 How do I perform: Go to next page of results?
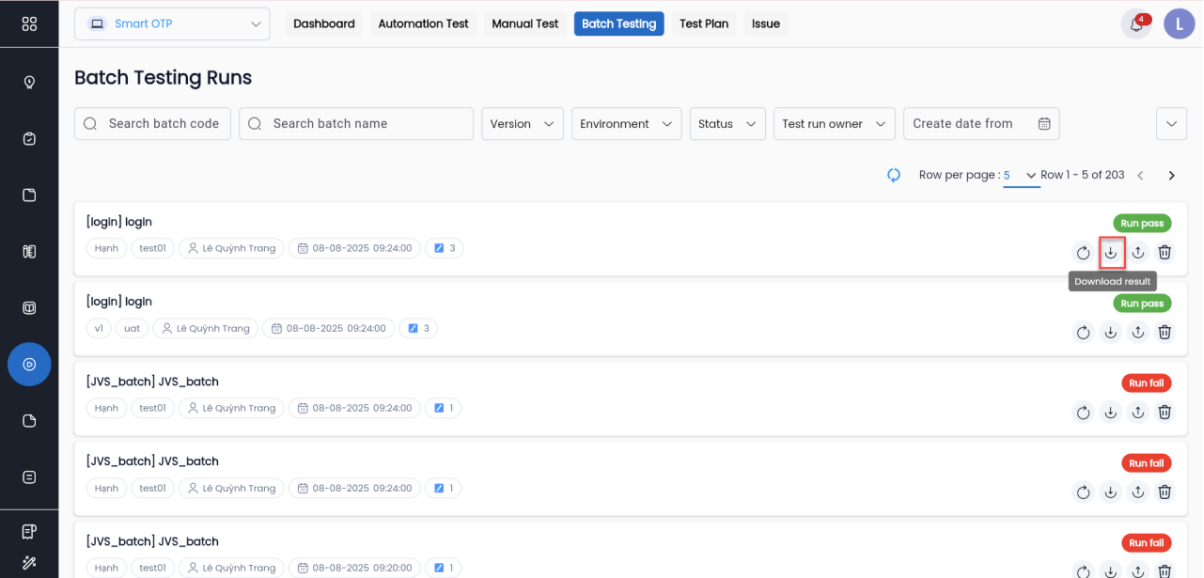coord(1171,175)
